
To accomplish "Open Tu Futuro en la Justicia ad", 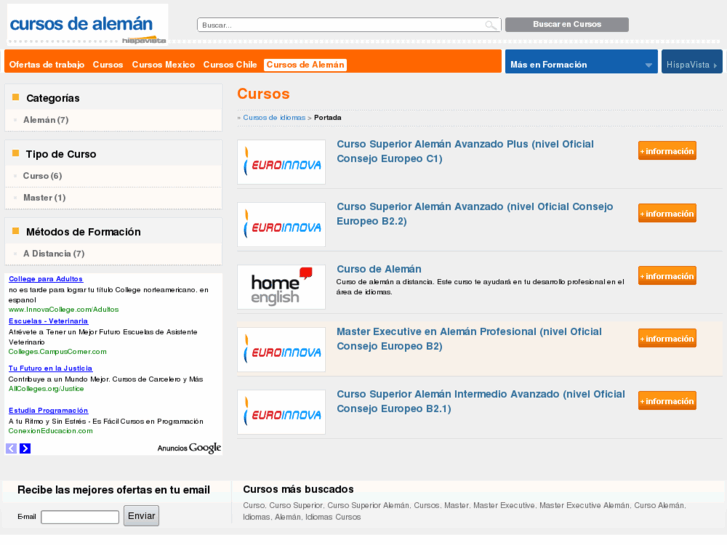I will [x=50, y=368].
